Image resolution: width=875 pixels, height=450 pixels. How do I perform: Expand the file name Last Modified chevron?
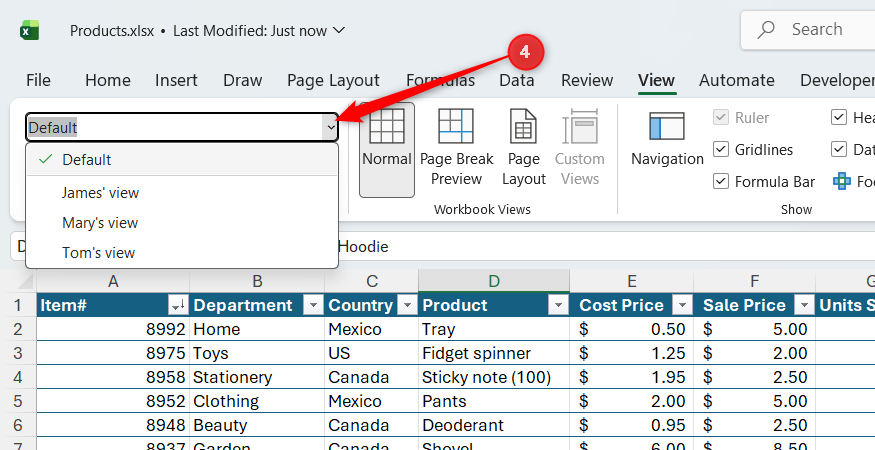[x=338, y=30]
